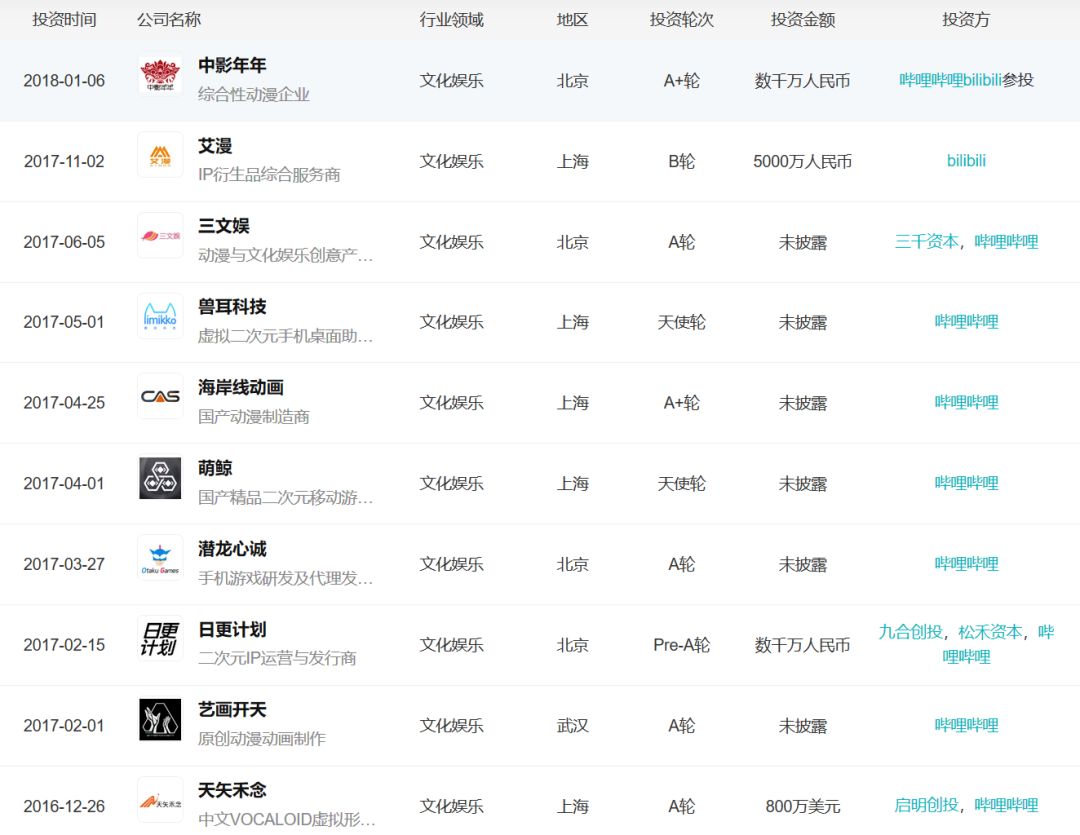The width and height of the screenshot is (1080, 835).
Task: Select the 投资时间 column header
Action: (64, 19)
